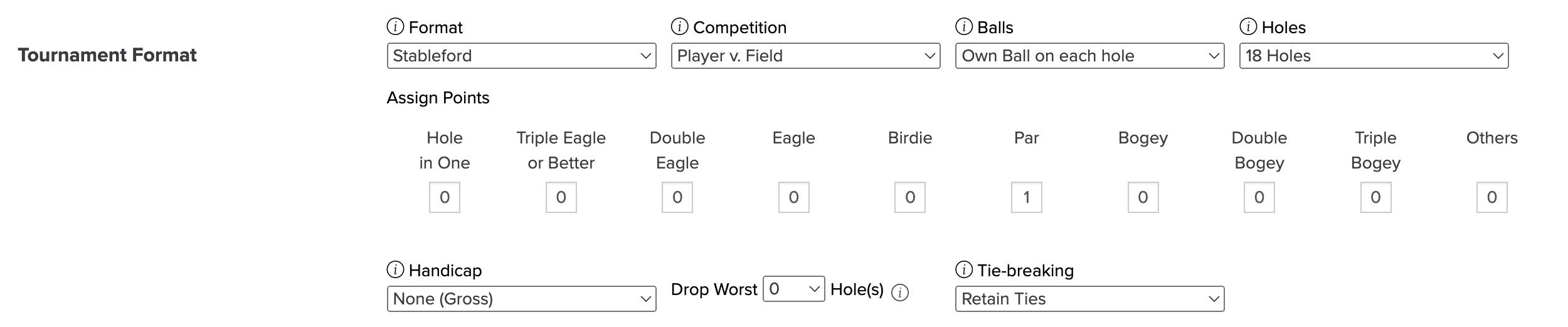Open the Handicap None (Gross) dropdown
Screen dimensions: 1568x327
click(522, 299)
